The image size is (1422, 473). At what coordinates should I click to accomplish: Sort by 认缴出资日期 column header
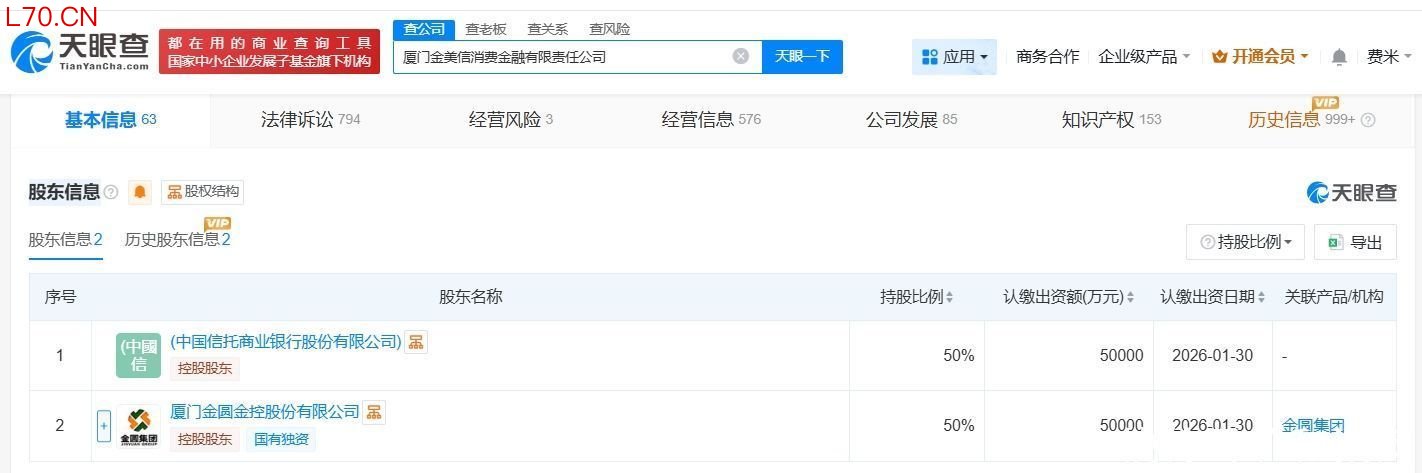[x=1212, y=297]
